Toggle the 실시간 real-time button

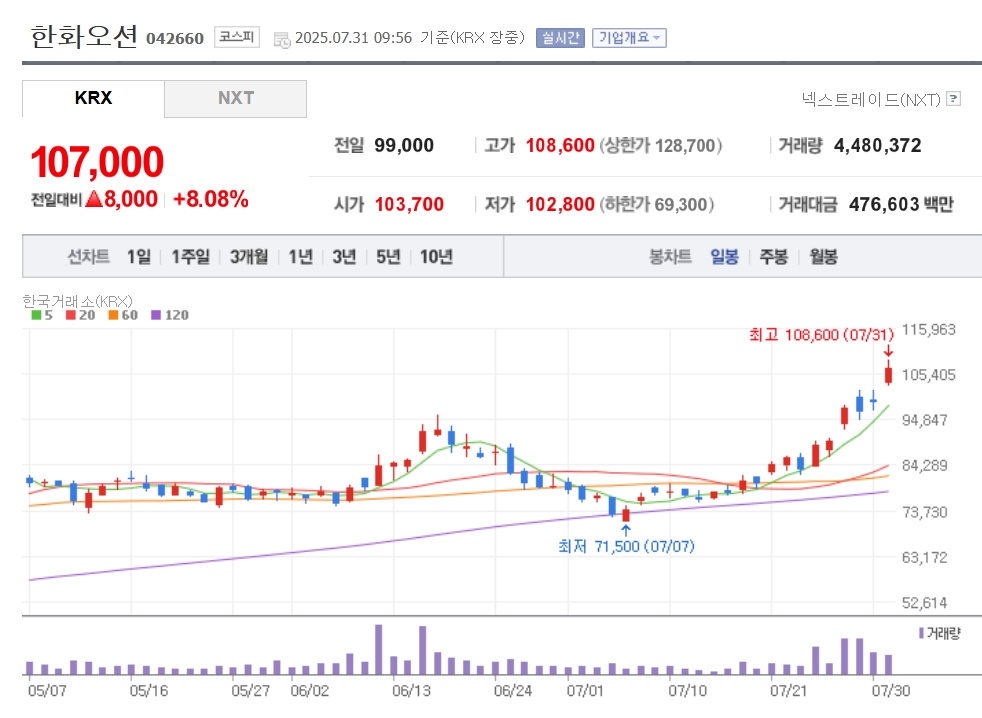tap(560, 38)
